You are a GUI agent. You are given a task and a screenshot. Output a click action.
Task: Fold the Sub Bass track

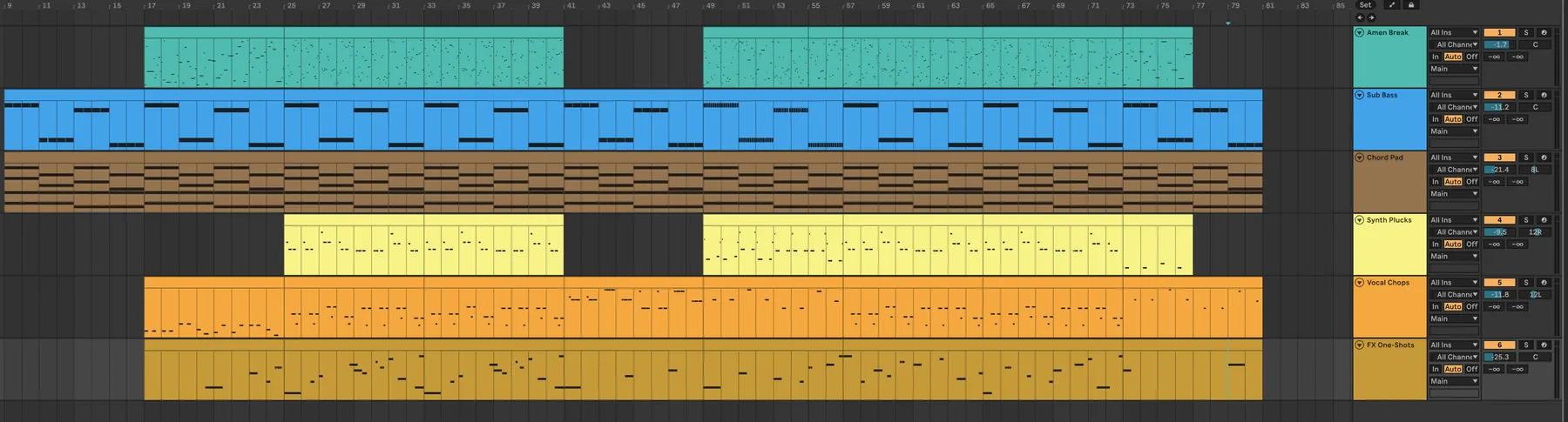pyautogui.click(x=1359, y=95)
